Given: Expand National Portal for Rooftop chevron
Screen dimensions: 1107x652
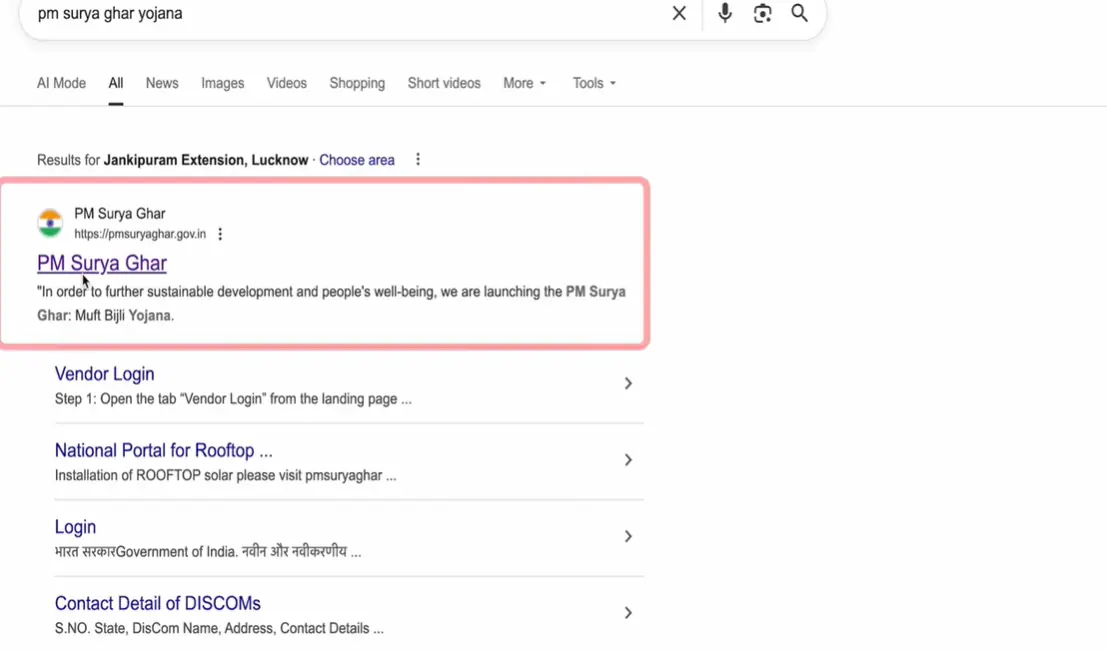Looking at the screenshot, I should click(628, 460).
